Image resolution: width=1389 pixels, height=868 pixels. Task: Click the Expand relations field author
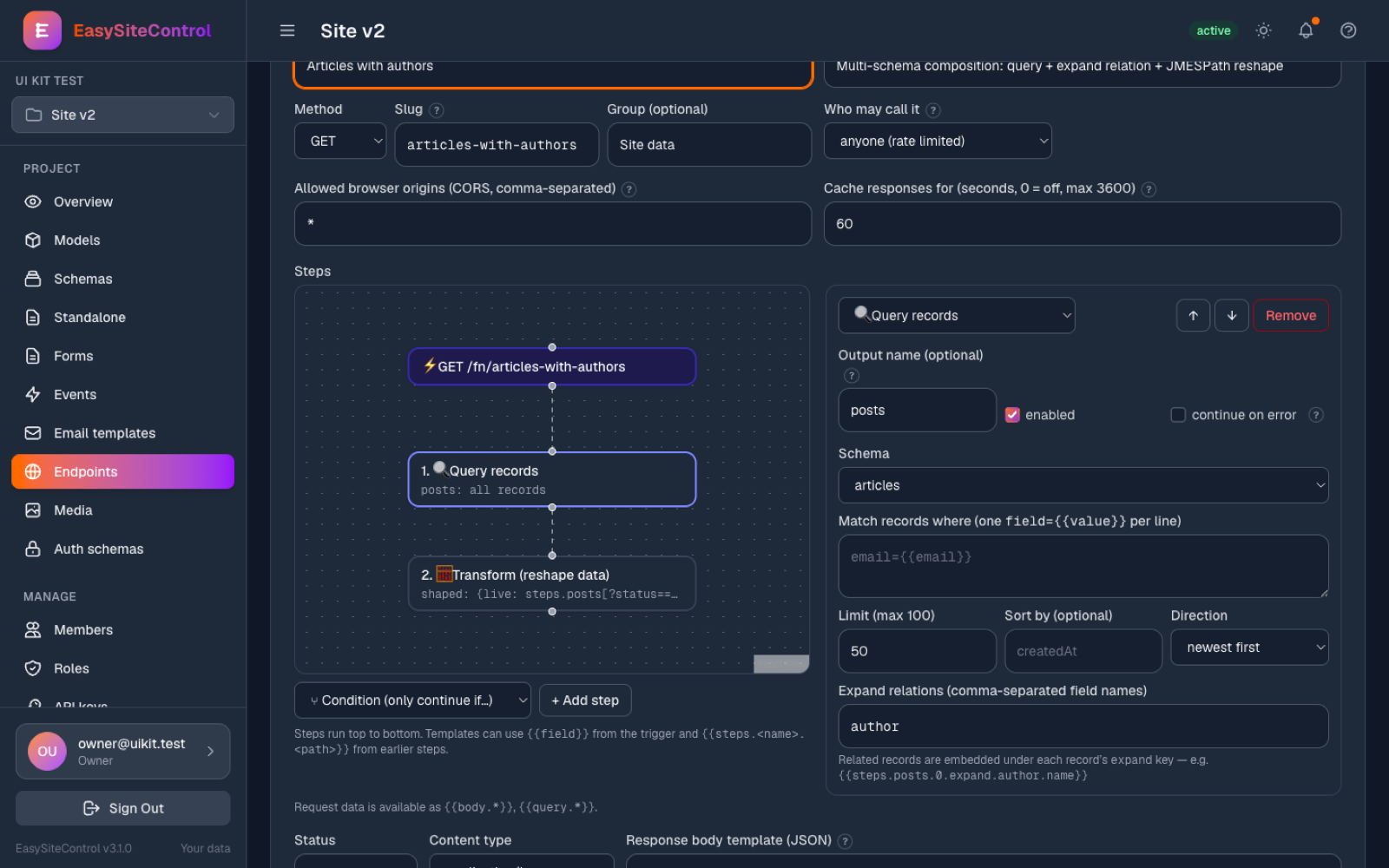(x=1083, y=727)
